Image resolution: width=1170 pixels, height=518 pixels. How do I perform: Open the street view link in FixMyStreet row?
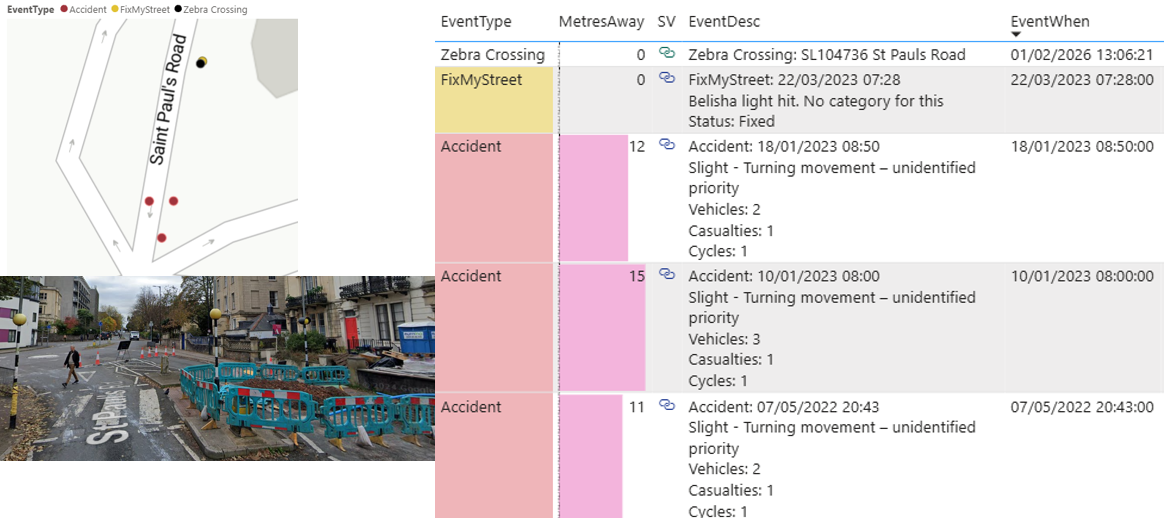coord(666,79)
